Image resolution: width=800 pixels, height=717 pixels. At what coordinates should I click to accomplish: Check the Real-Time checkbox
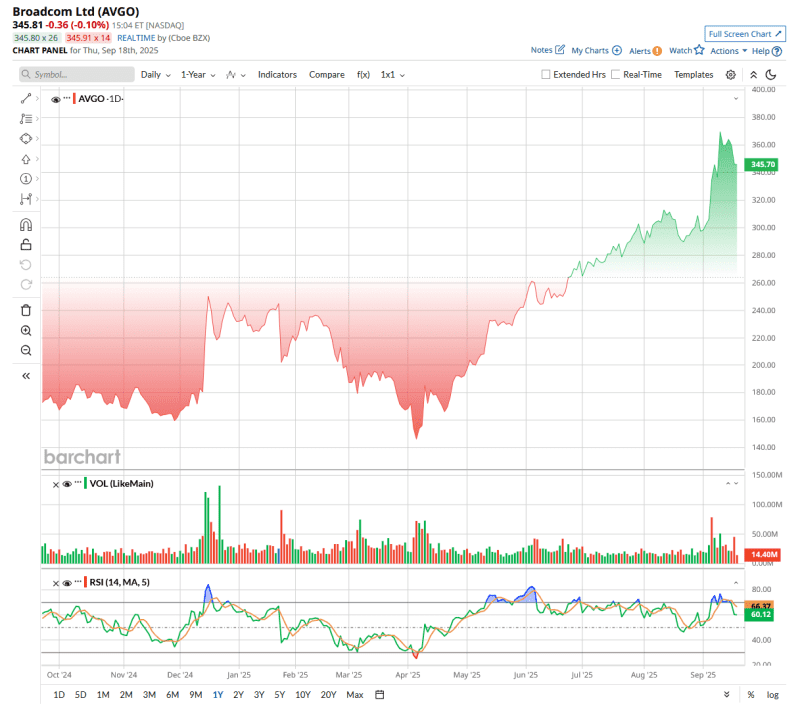pyautogui.click(x=616, y=75)
